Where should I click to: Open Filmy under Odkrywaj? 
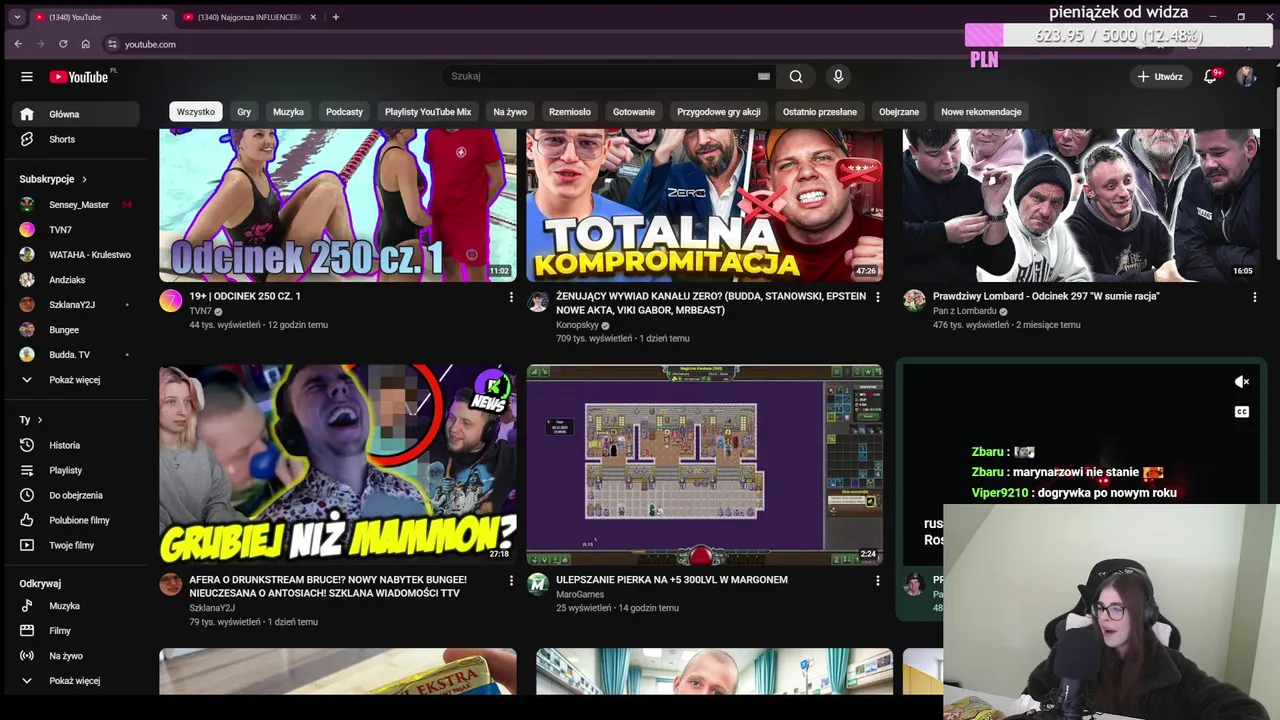(x=76, y=631)
